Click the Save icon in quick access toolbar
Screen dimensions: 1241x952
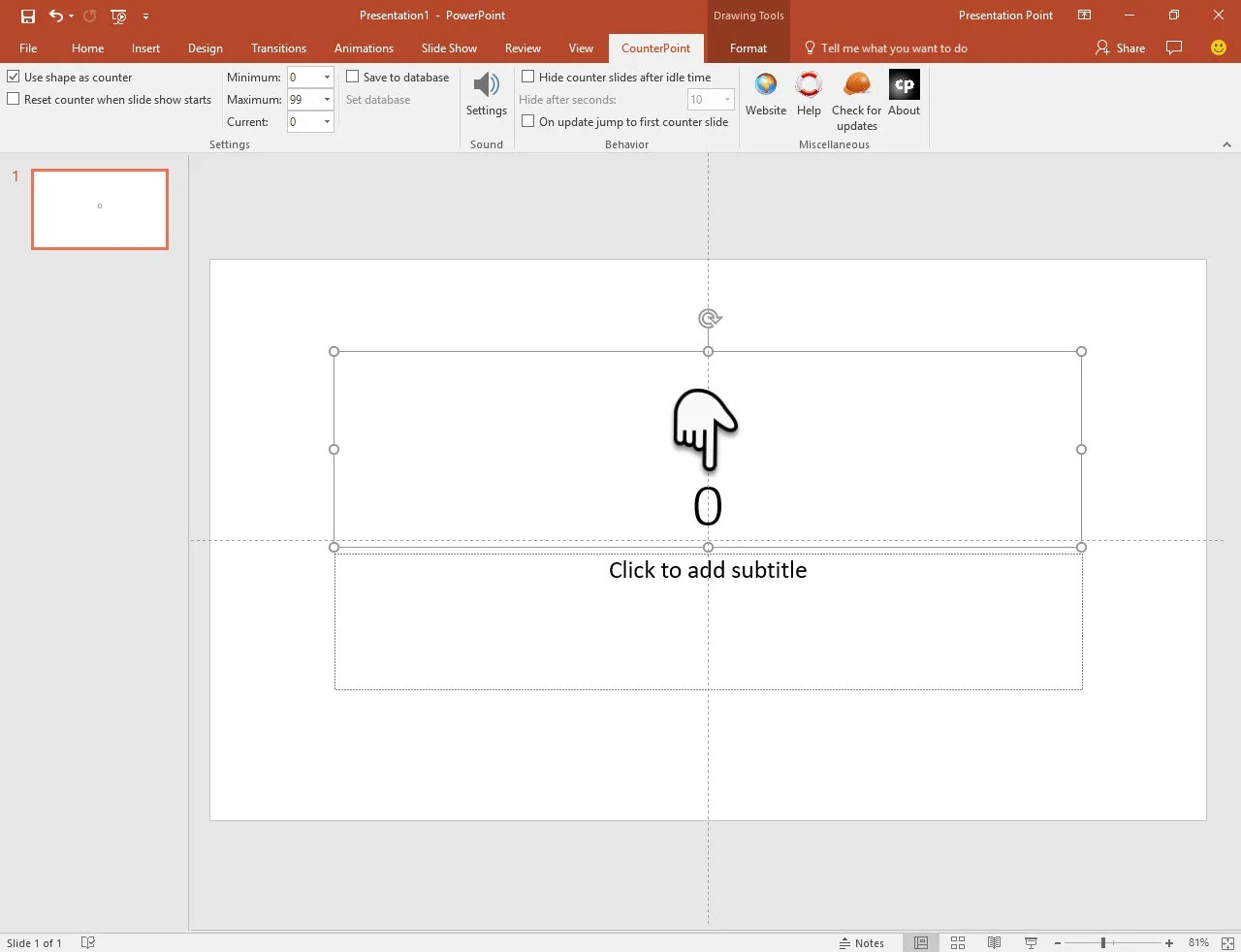(x=28, y=16)
